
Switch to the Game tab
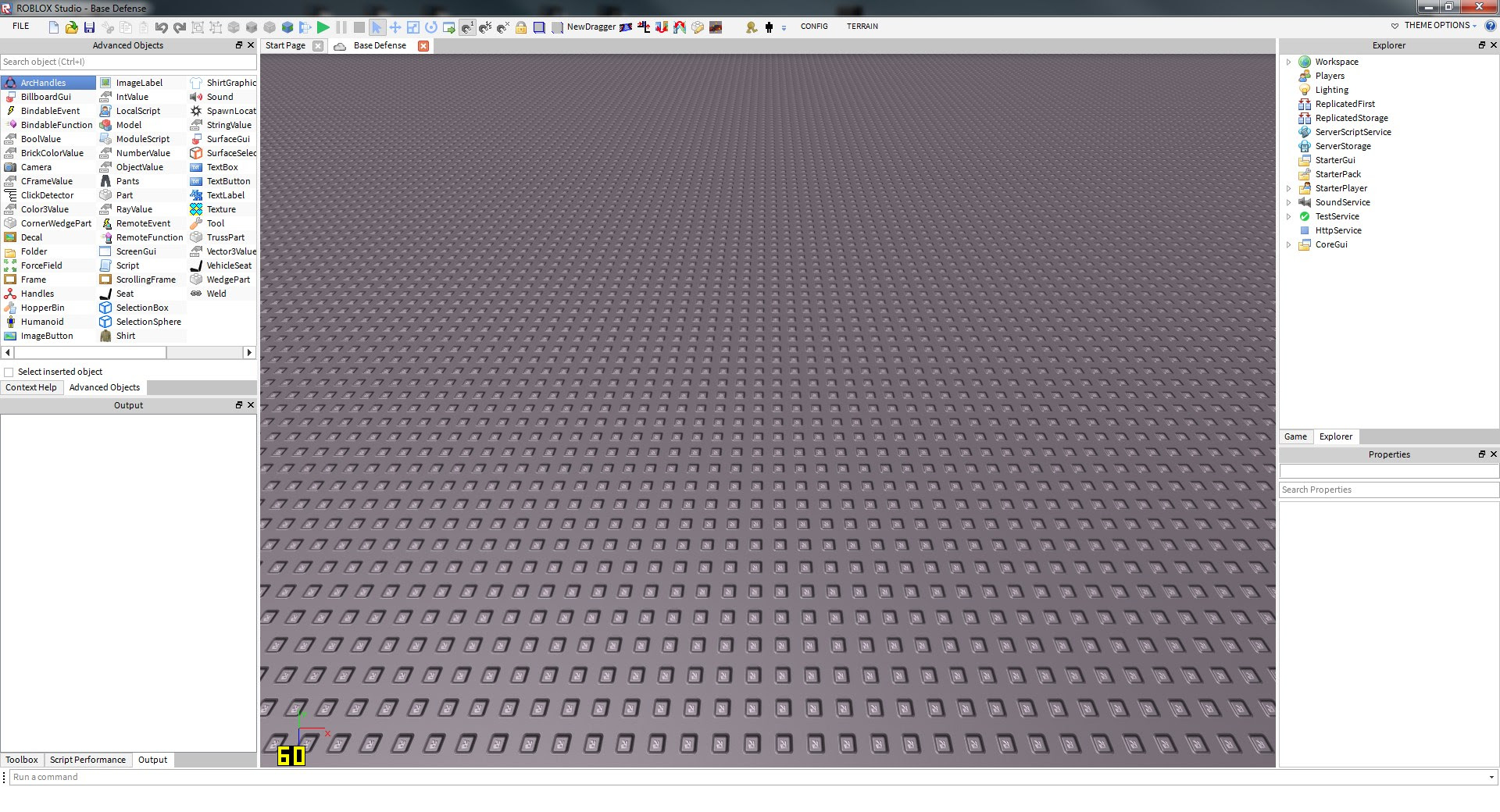1295,436
